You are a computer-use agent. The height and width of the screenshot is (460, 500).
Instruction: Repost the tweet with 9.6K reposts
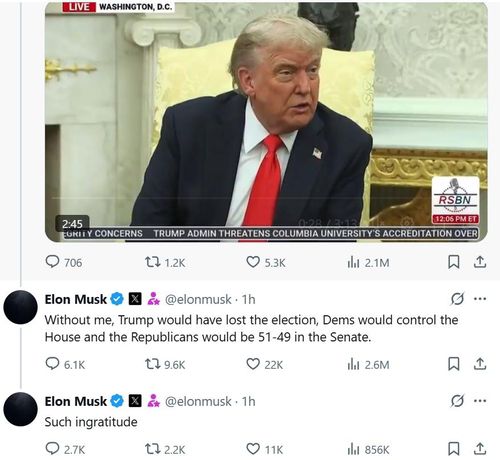point(165,364)
